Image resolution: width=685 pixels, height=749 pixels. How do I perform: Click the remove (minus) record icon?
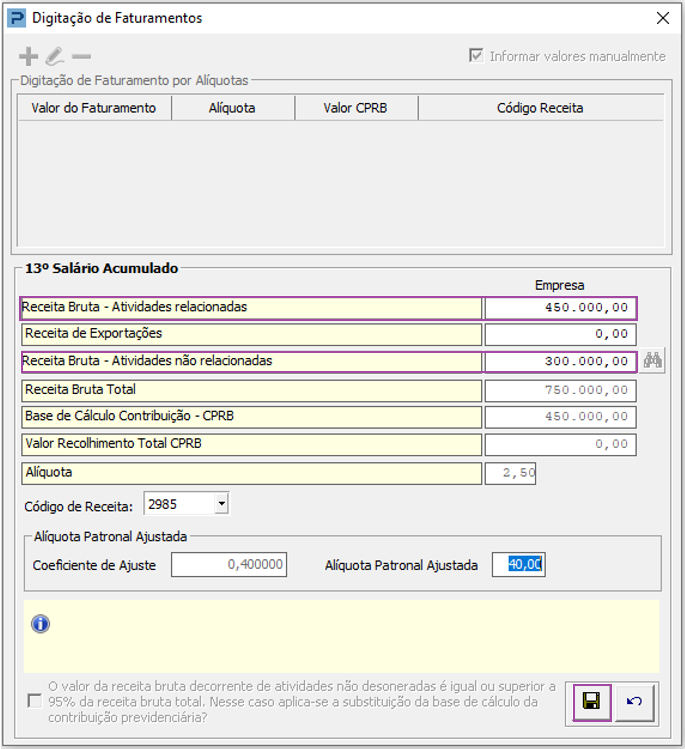pos(81,57)
